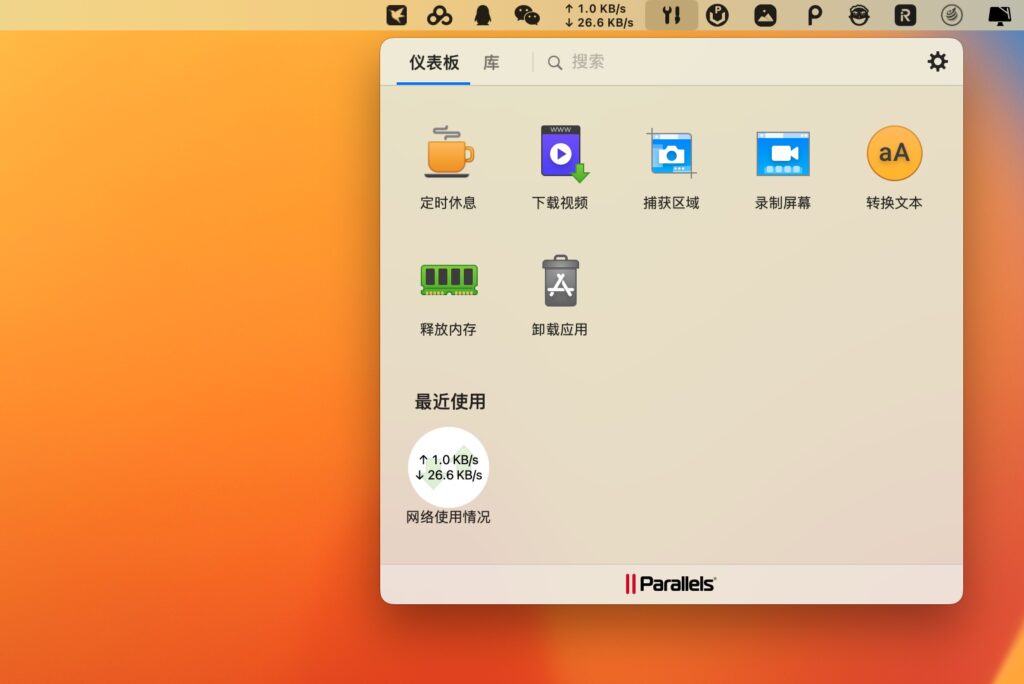
Task: Open the settings gear menu
Action: [x=937, y=61]
